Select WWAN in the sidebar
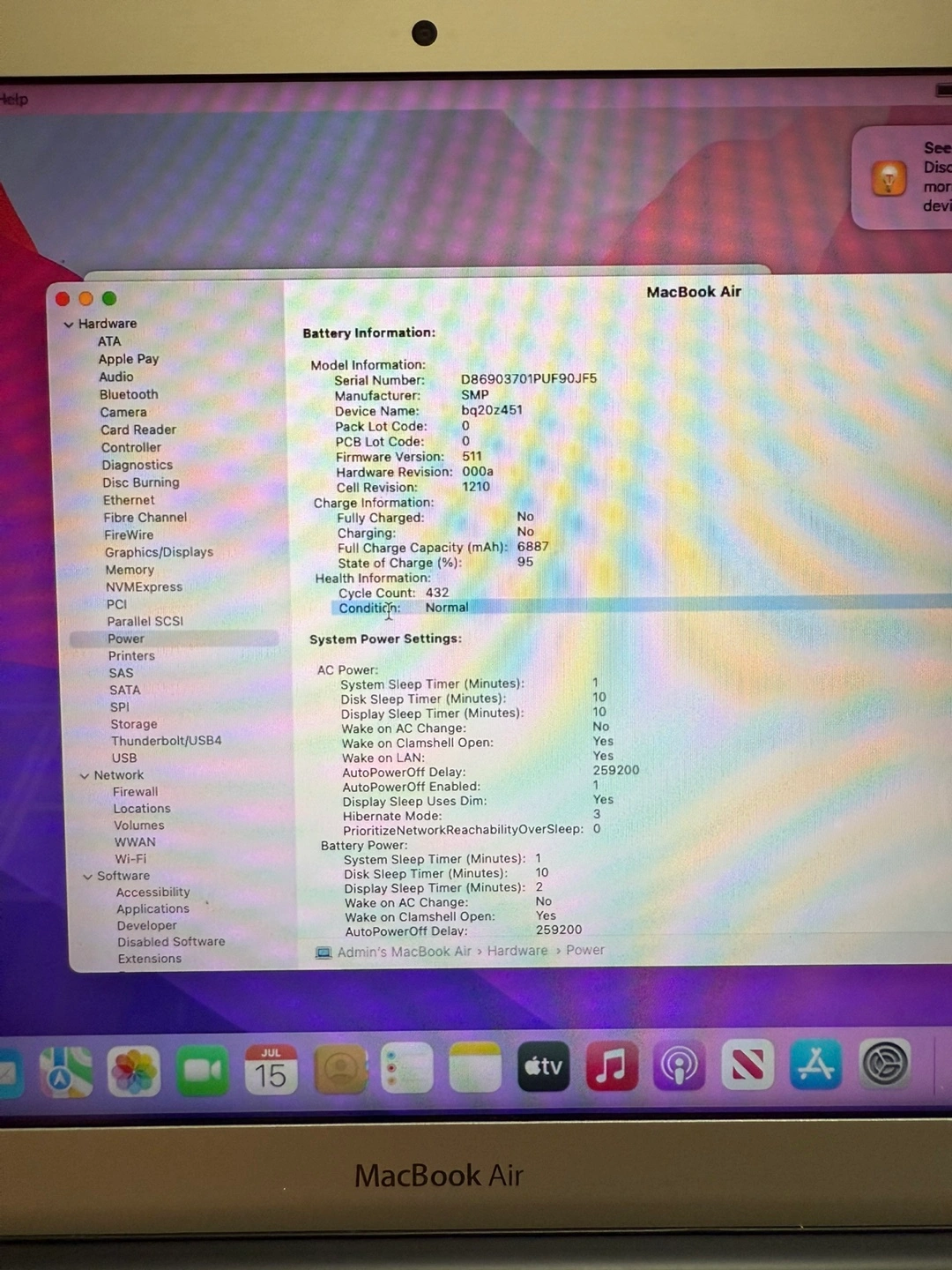 coord(135,842)
